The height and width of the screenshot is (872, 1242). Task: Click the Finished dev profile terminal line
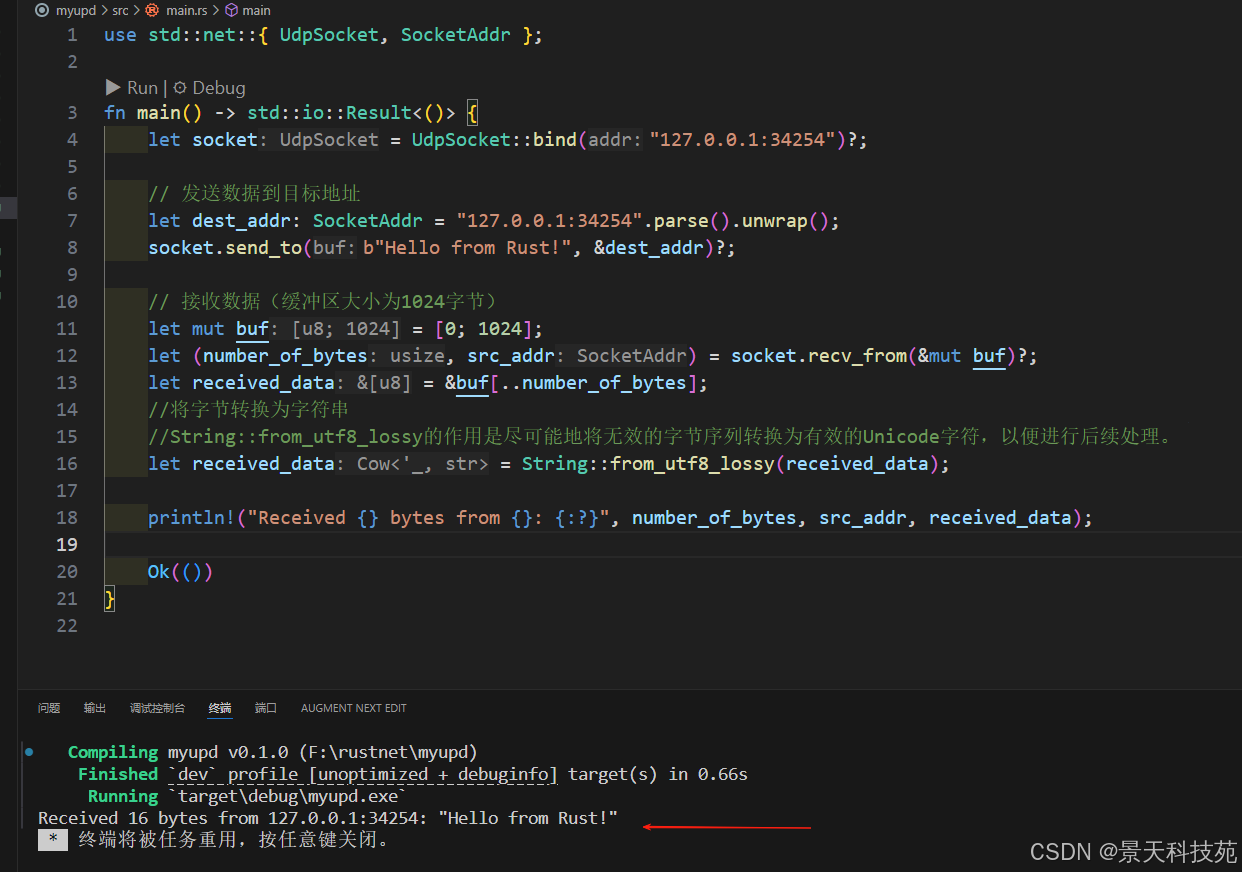[x=412, y=774]
